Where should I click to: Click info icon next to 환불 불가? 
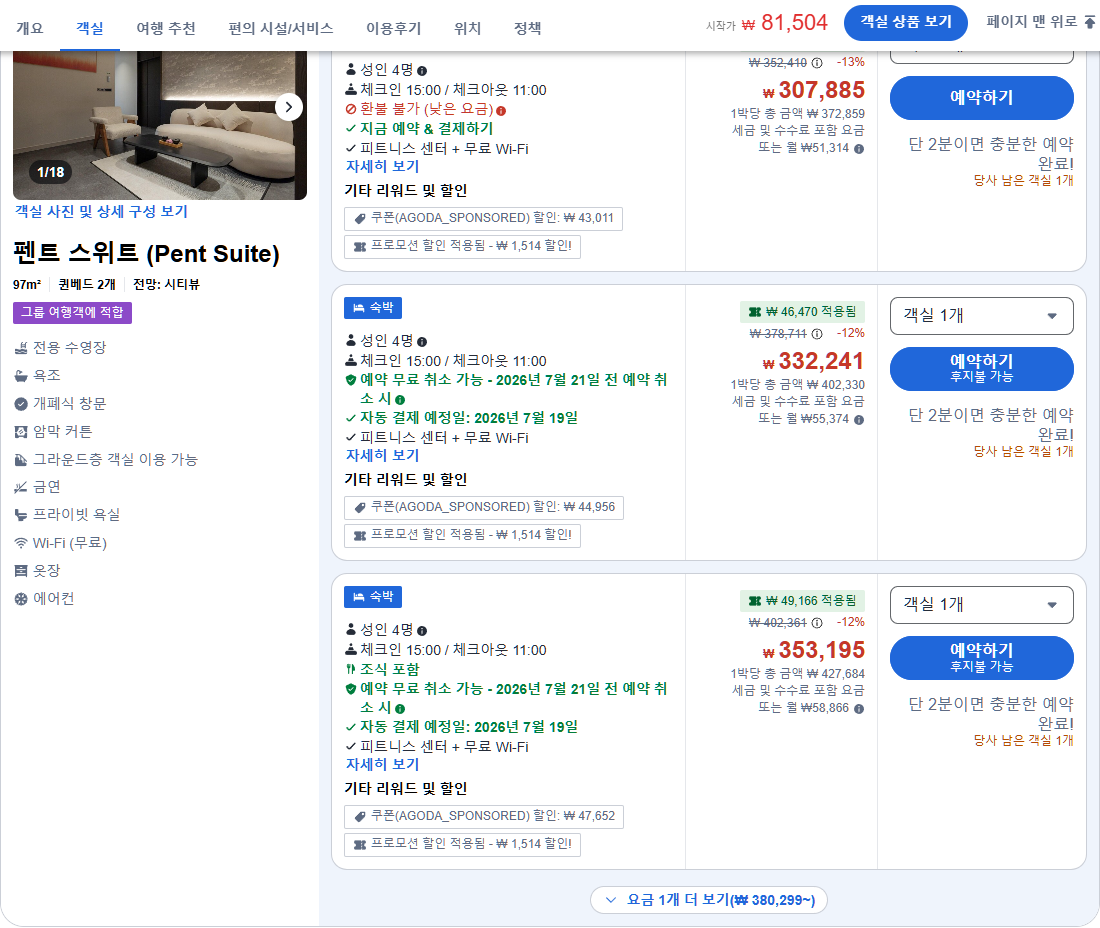tap(501, 111)
